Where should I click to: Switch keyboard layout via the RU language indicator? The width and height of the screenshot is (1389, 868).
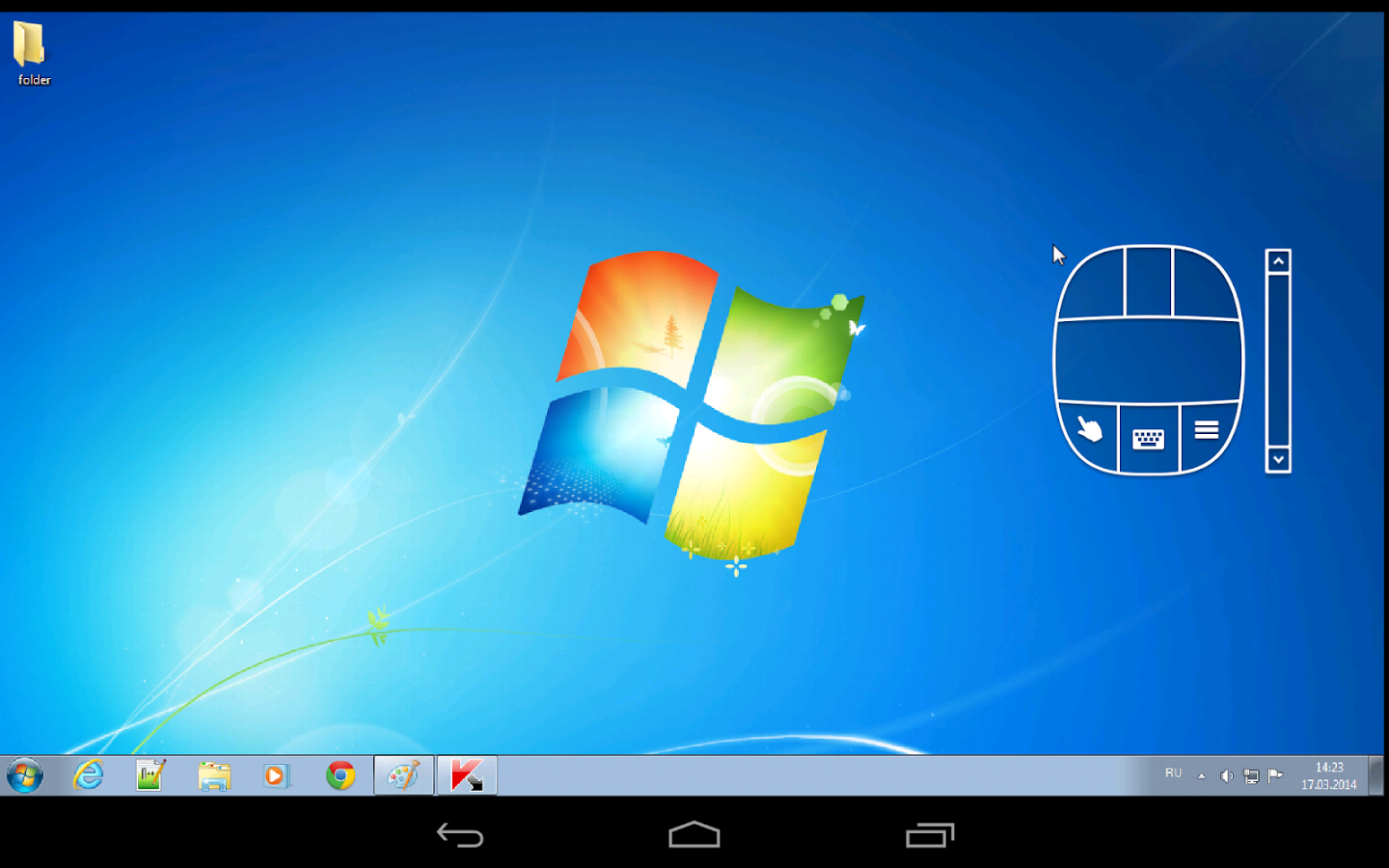point(1173,773)
